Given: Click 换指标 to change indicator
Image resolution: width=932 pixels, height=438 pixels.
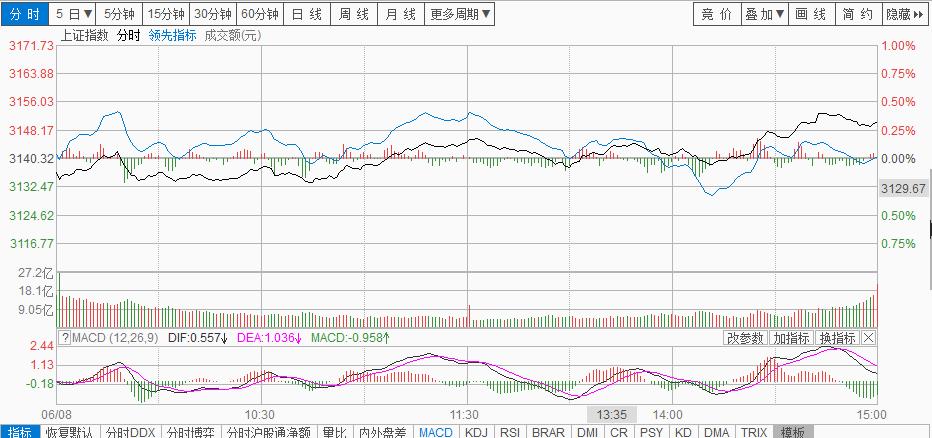Looking at the screenshot, I should 837,338.
